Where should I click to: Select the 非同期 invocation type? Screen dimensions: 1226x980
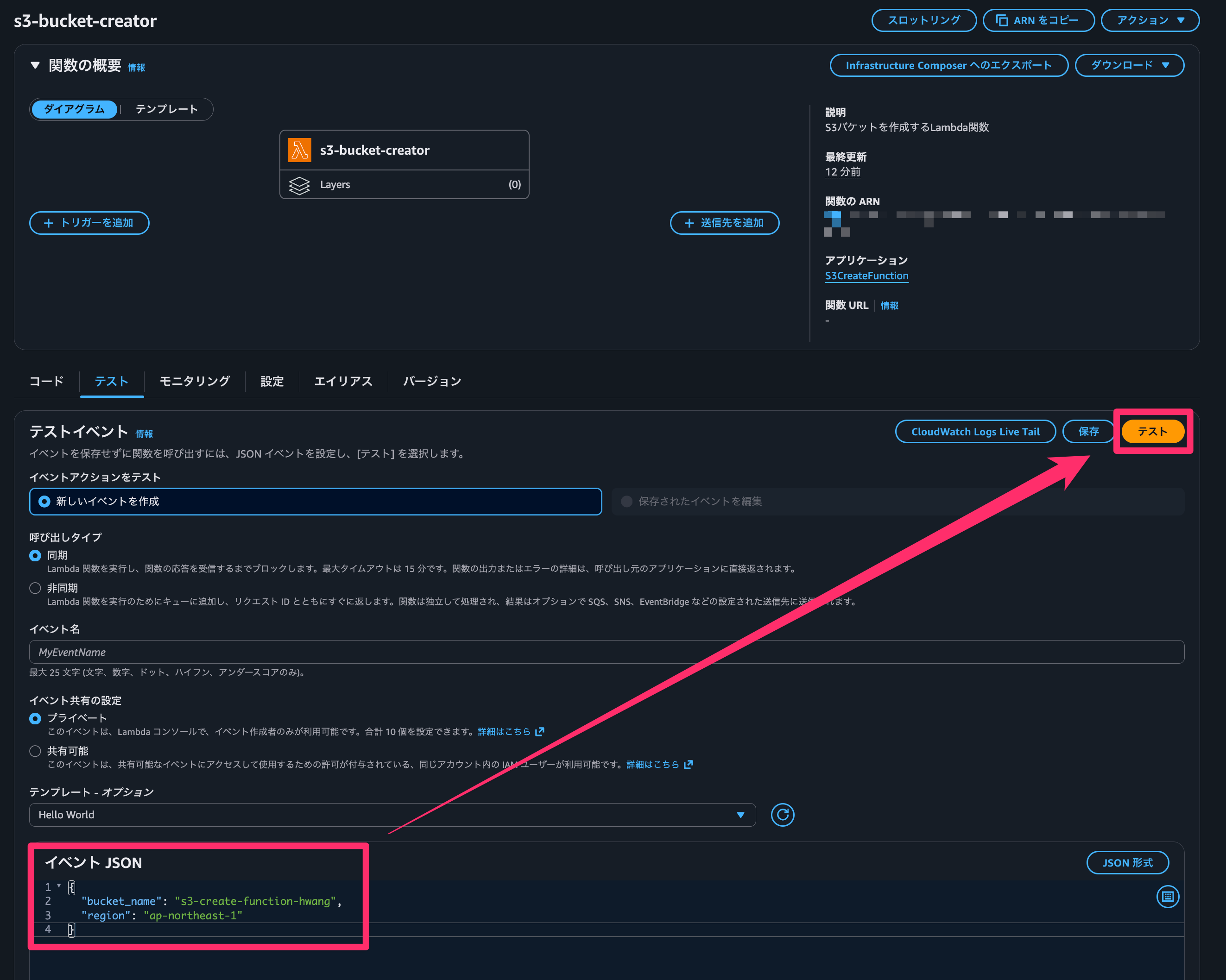(x=35, y=588)
